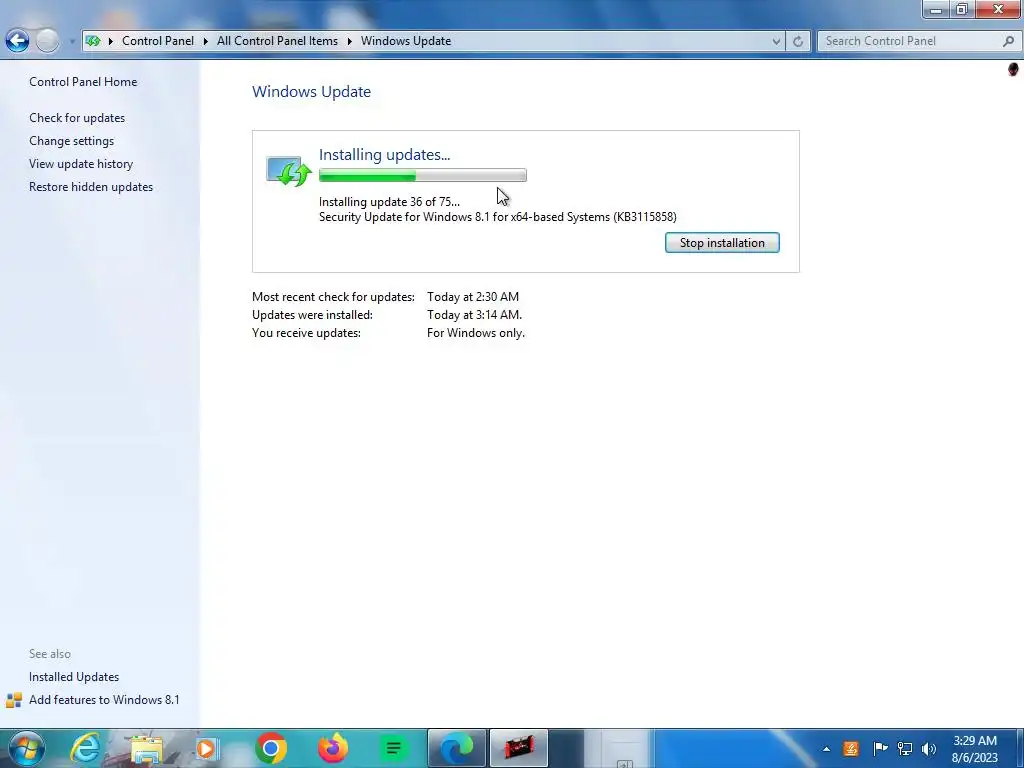Click the Windows Update status icon
This screenshot has height=768, width=1024.
click(289, 170)
